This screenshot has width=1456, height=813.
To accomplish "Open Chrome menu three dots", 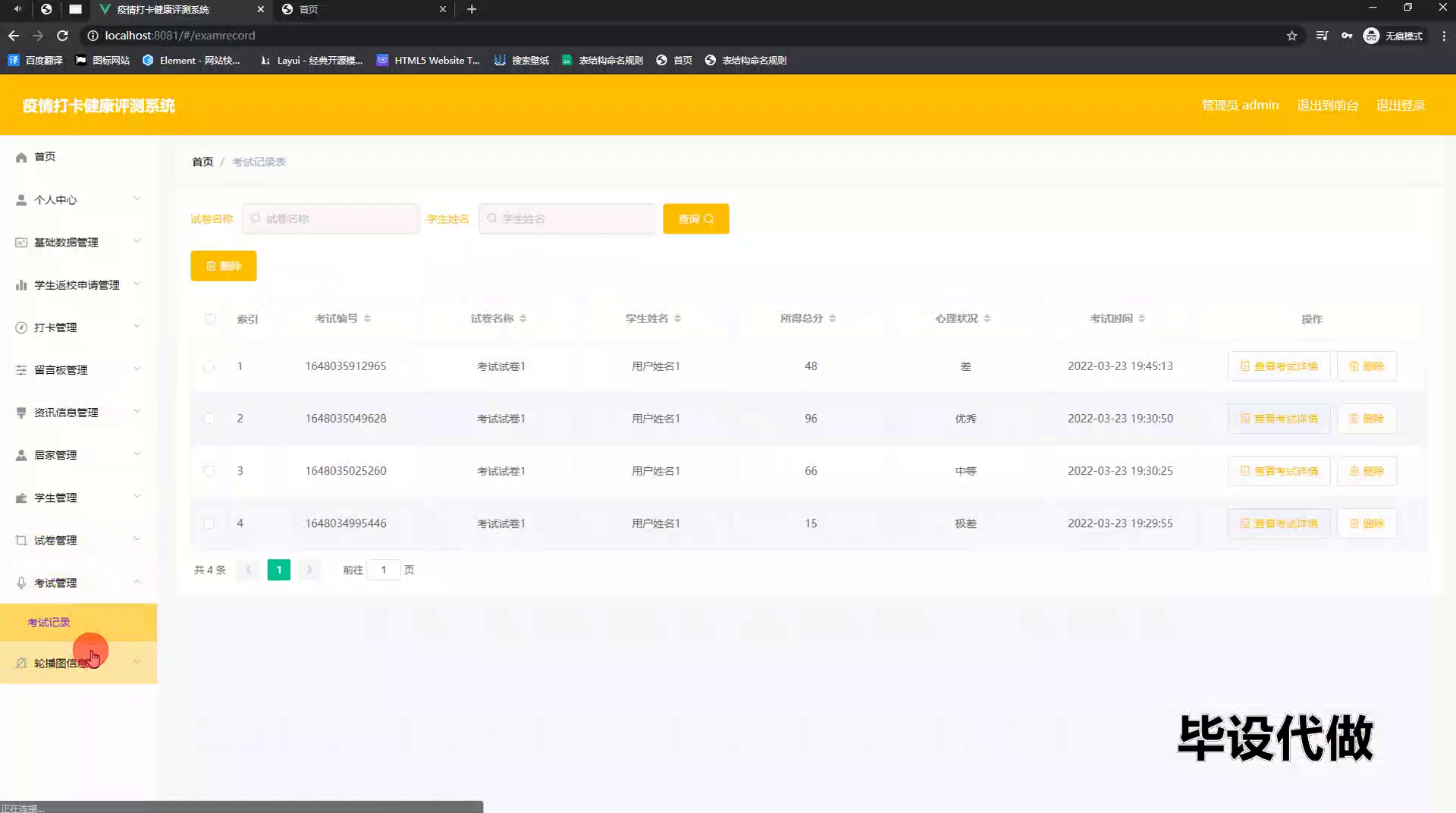I will tap(1444, 36).
